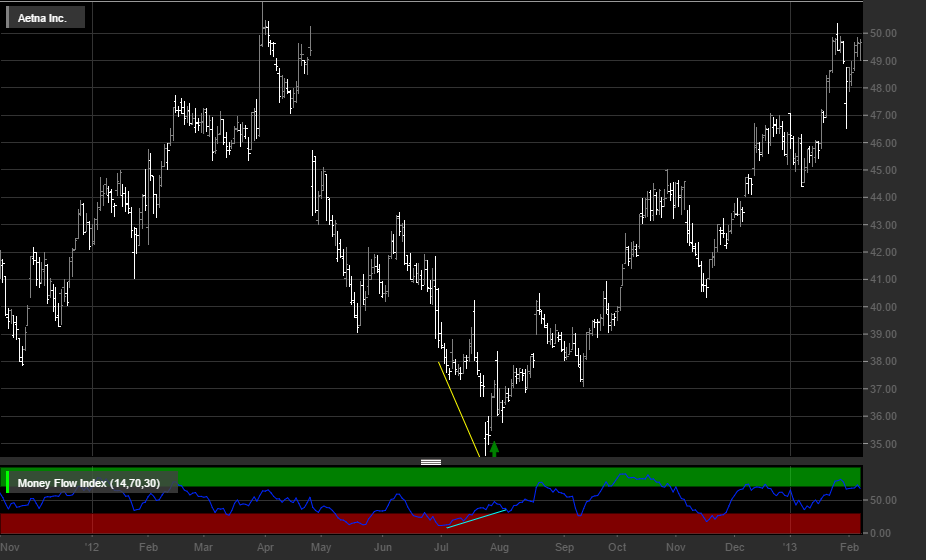Click the 37.00 price axis label
The width and height of the screenshot is (926, 560).
[883, 389]
